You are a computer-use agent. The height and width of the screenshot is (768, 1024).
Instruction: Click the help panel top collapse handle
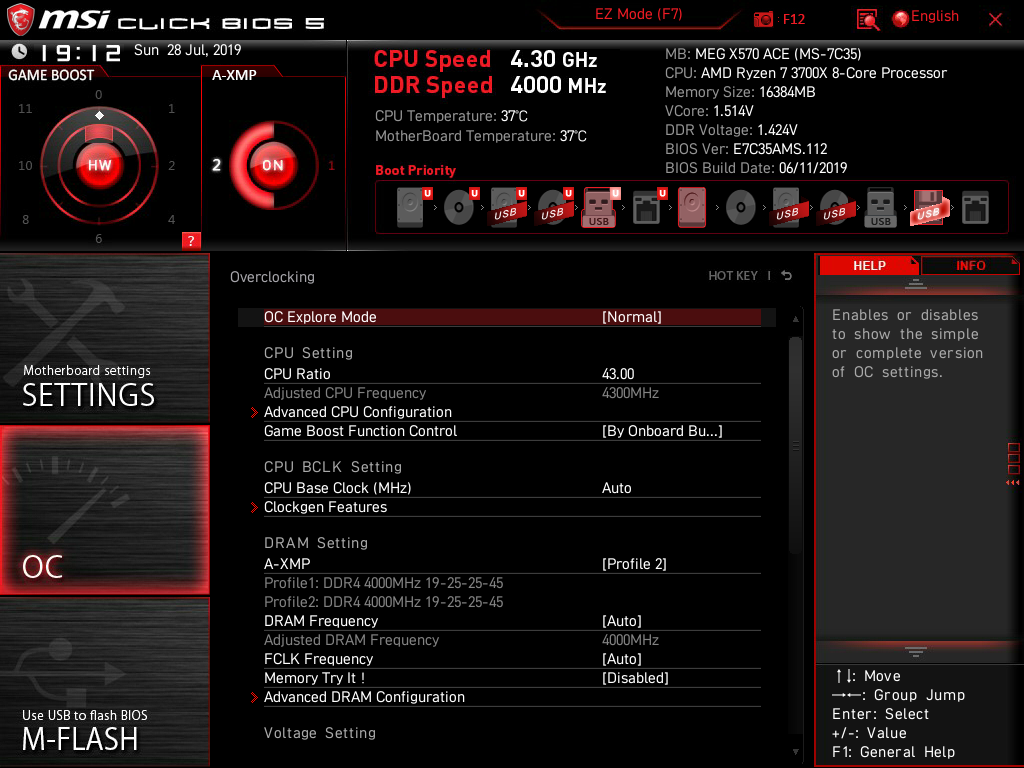coord(916,283)
